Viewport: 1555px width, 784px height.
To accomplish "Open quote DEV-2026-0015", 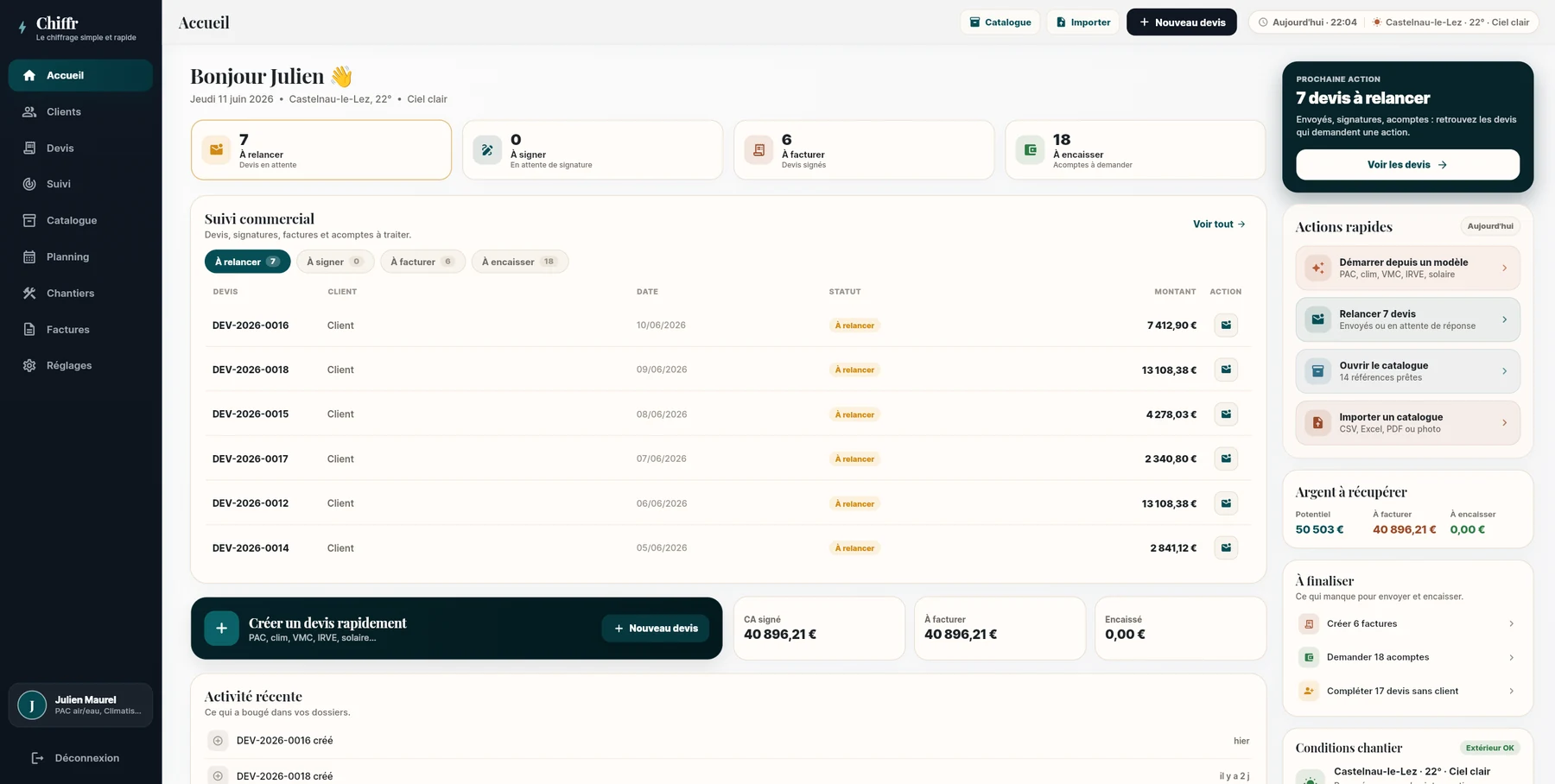I will [x=251, y=414].
